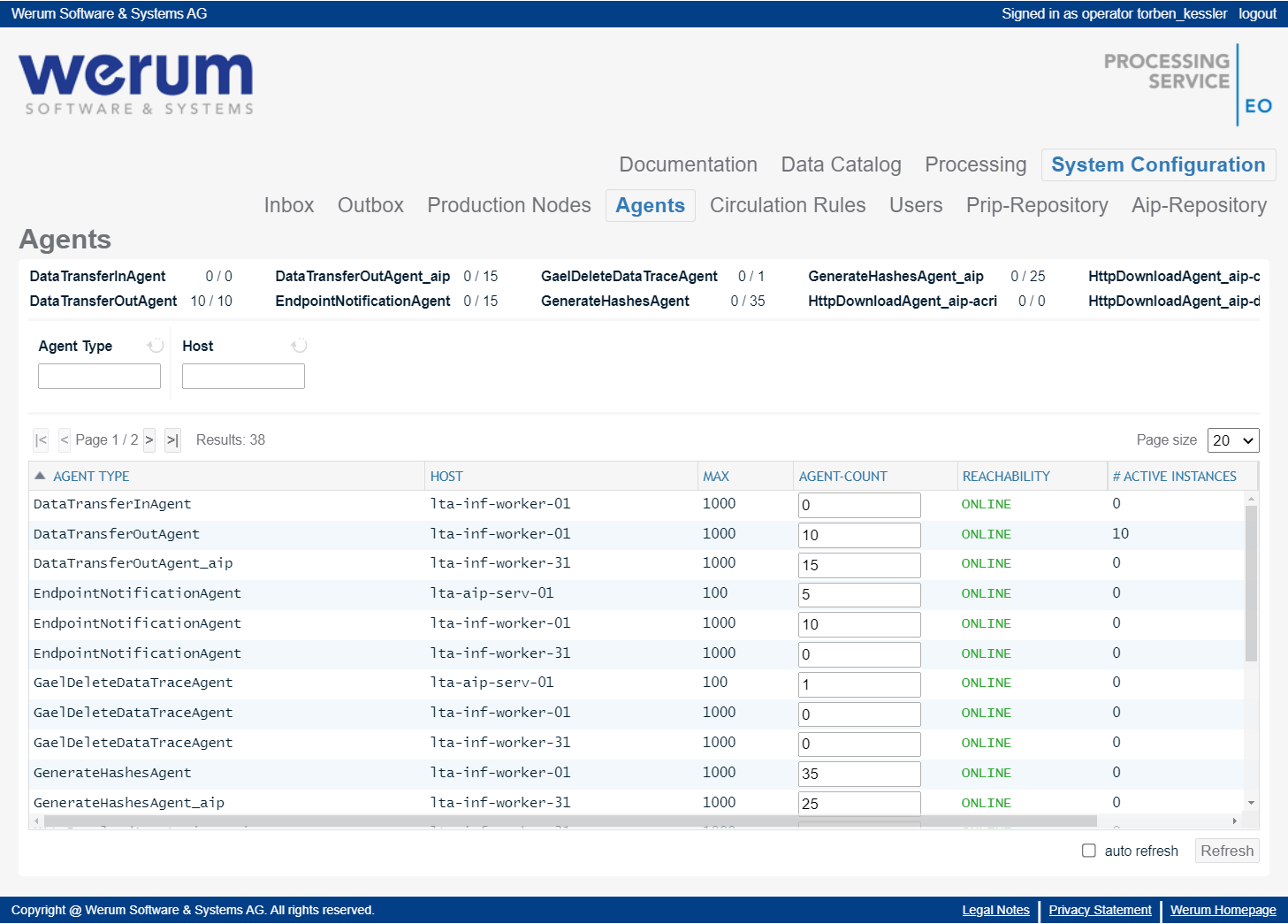Go to first page icon
Image resolution: width=1288 pixels, height=924 pixels.
41,439
